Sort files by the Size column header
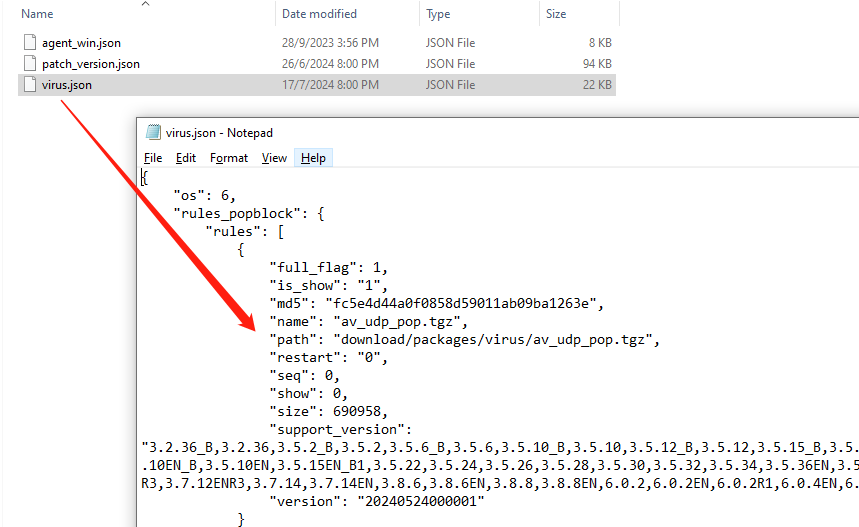 556,14
